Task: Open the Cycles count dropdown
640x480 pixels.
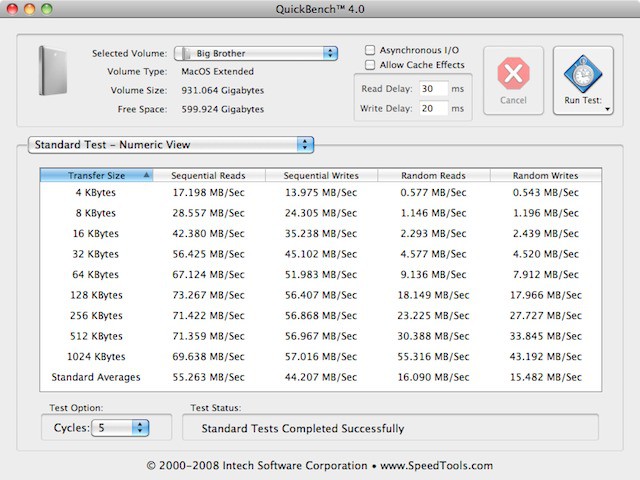Action: [x=120, y=428]
